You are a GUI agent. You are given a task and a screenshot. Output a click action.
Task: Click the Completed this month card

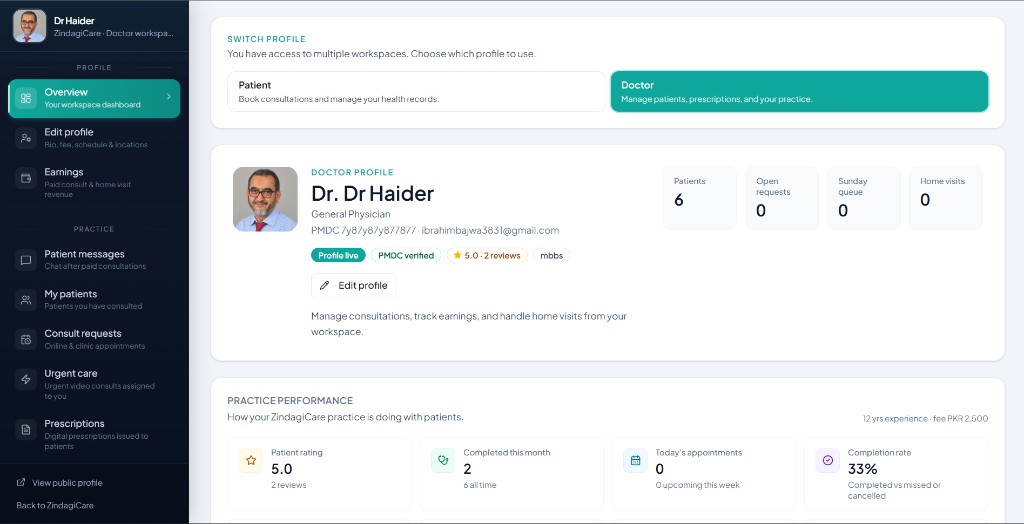pos(511,474)
